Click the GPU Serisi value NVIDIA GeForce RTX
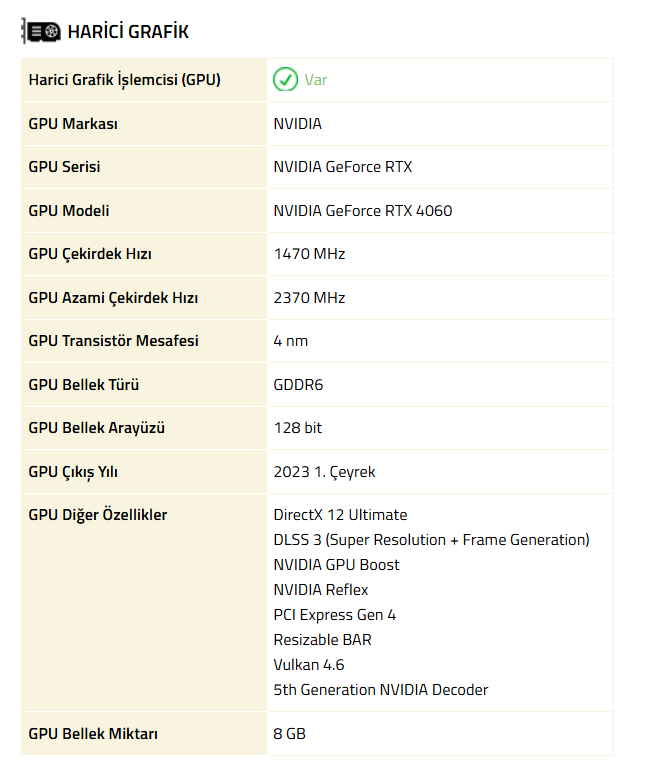The height and width of the screenshot is (777, 666). 343,167
